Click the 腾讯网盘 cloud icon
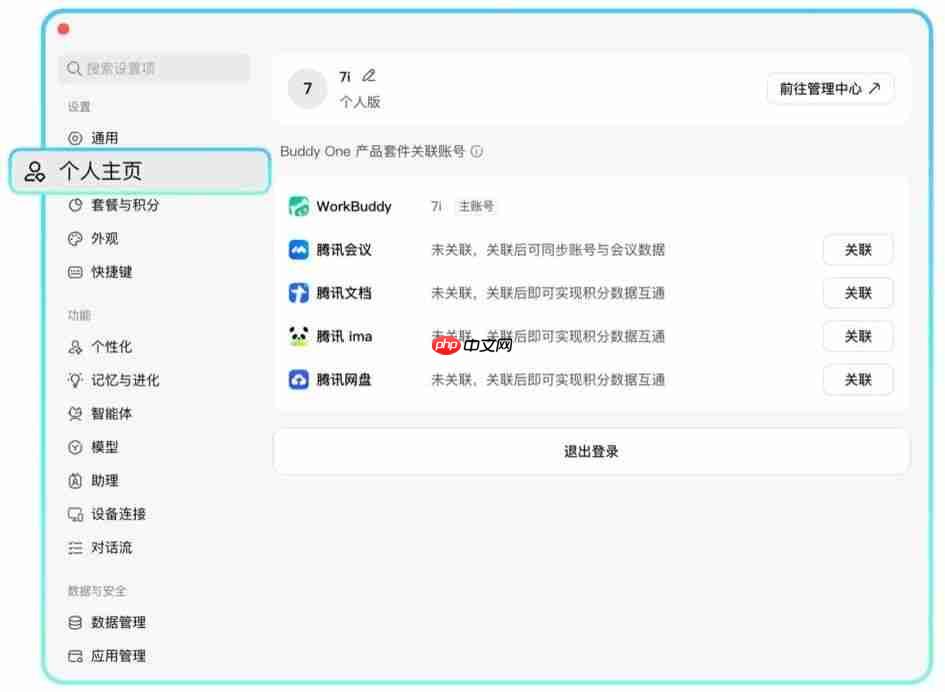 point(298,380)
